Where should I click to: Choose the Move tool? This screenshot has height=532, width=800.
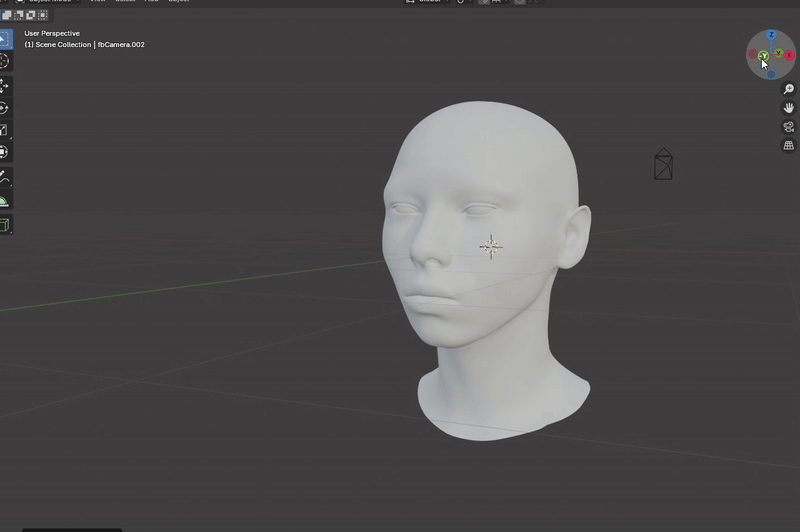coord(4,86)
